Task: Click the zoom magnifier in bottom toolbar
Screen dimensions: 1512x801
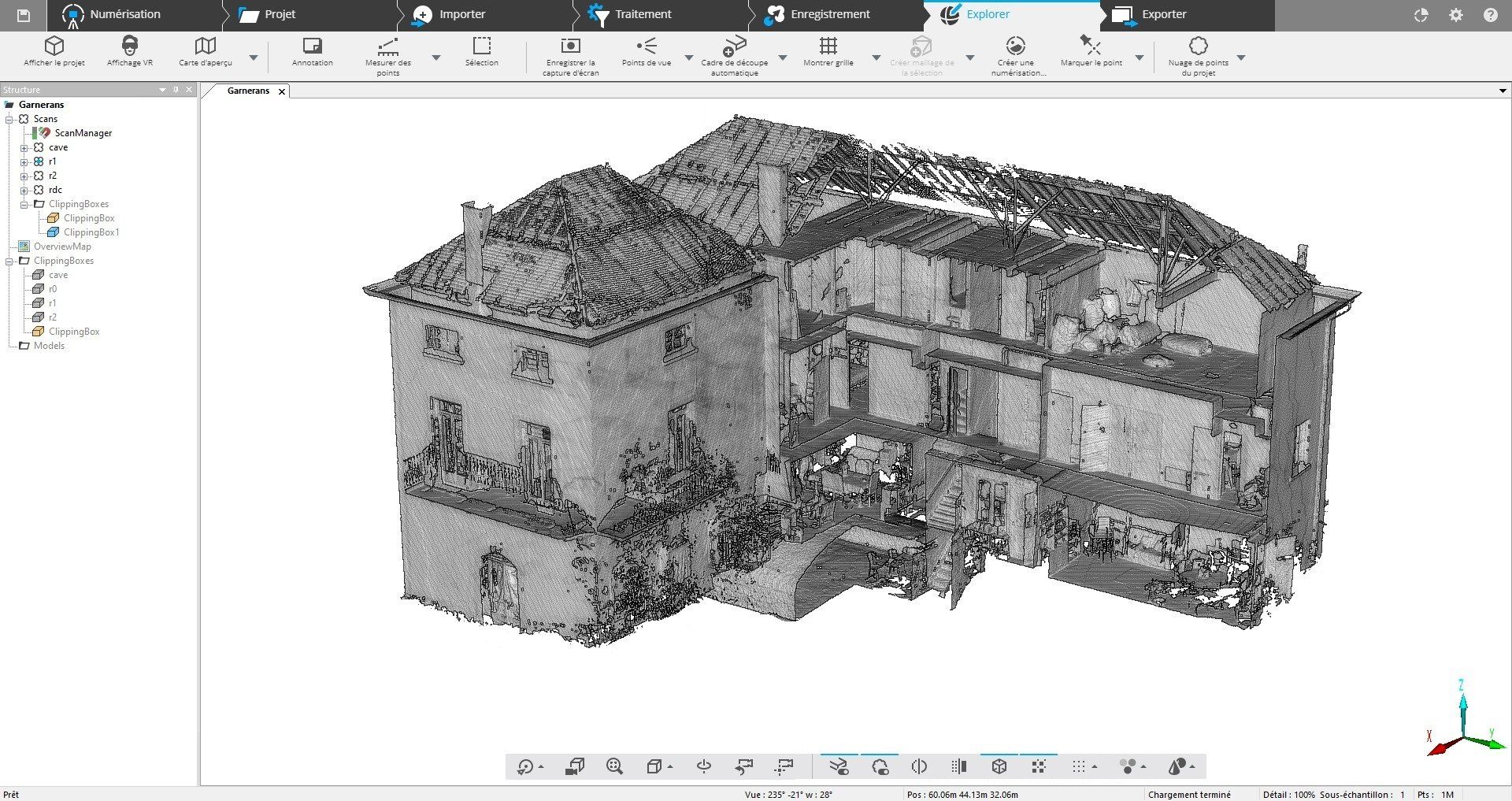Action: [x=615, y=766]
